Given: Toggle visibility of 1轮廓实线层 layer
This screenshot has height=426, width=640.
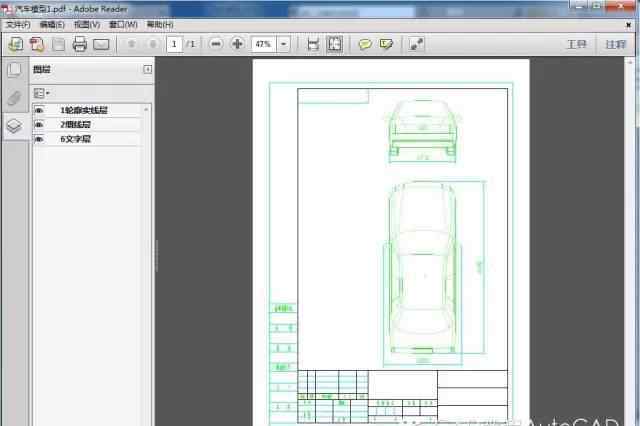Looking at the screenshot, I should (39, 110).
